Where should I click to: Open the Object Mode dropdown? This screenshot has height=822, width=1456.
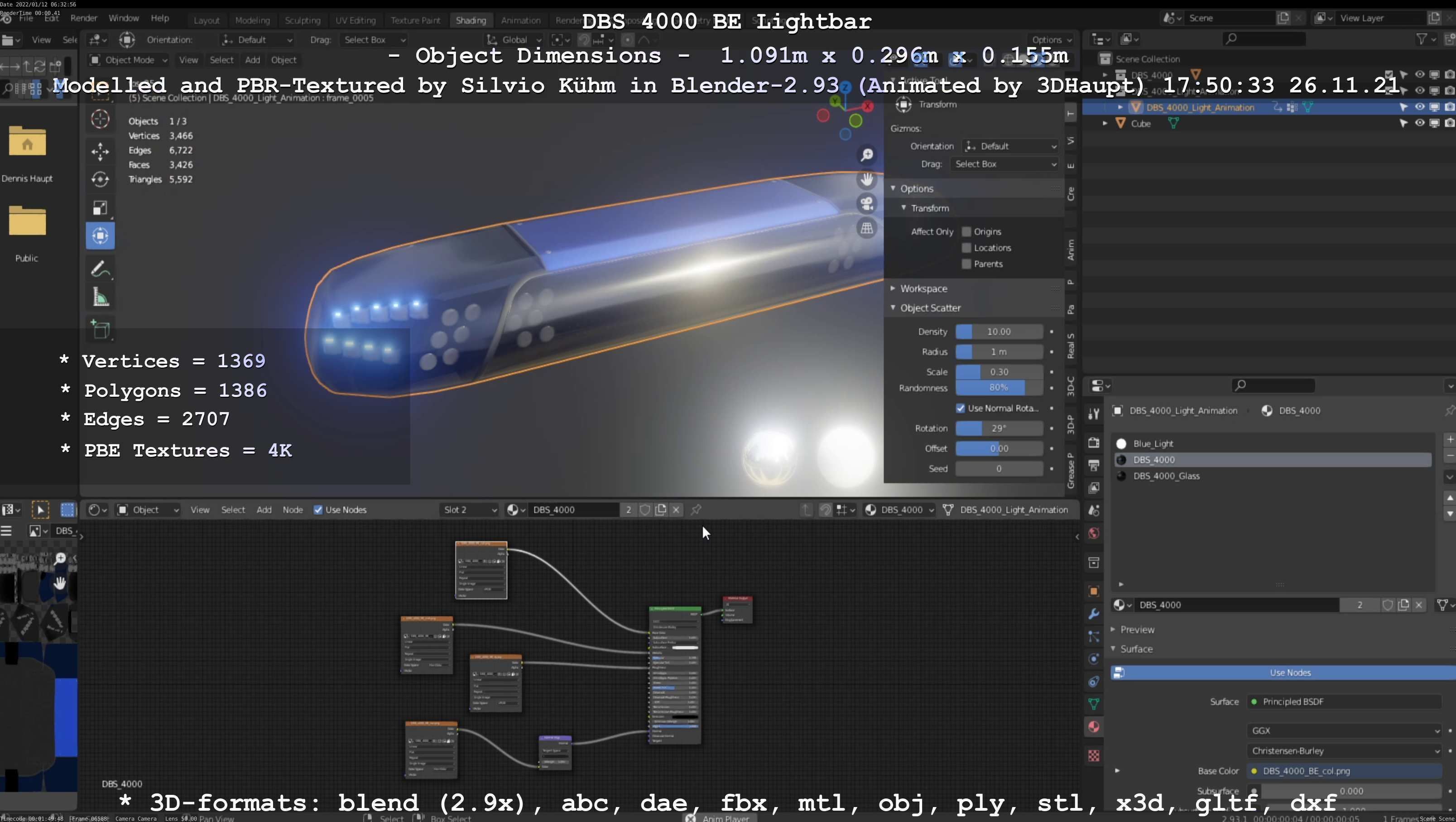(x=128, y=60)
